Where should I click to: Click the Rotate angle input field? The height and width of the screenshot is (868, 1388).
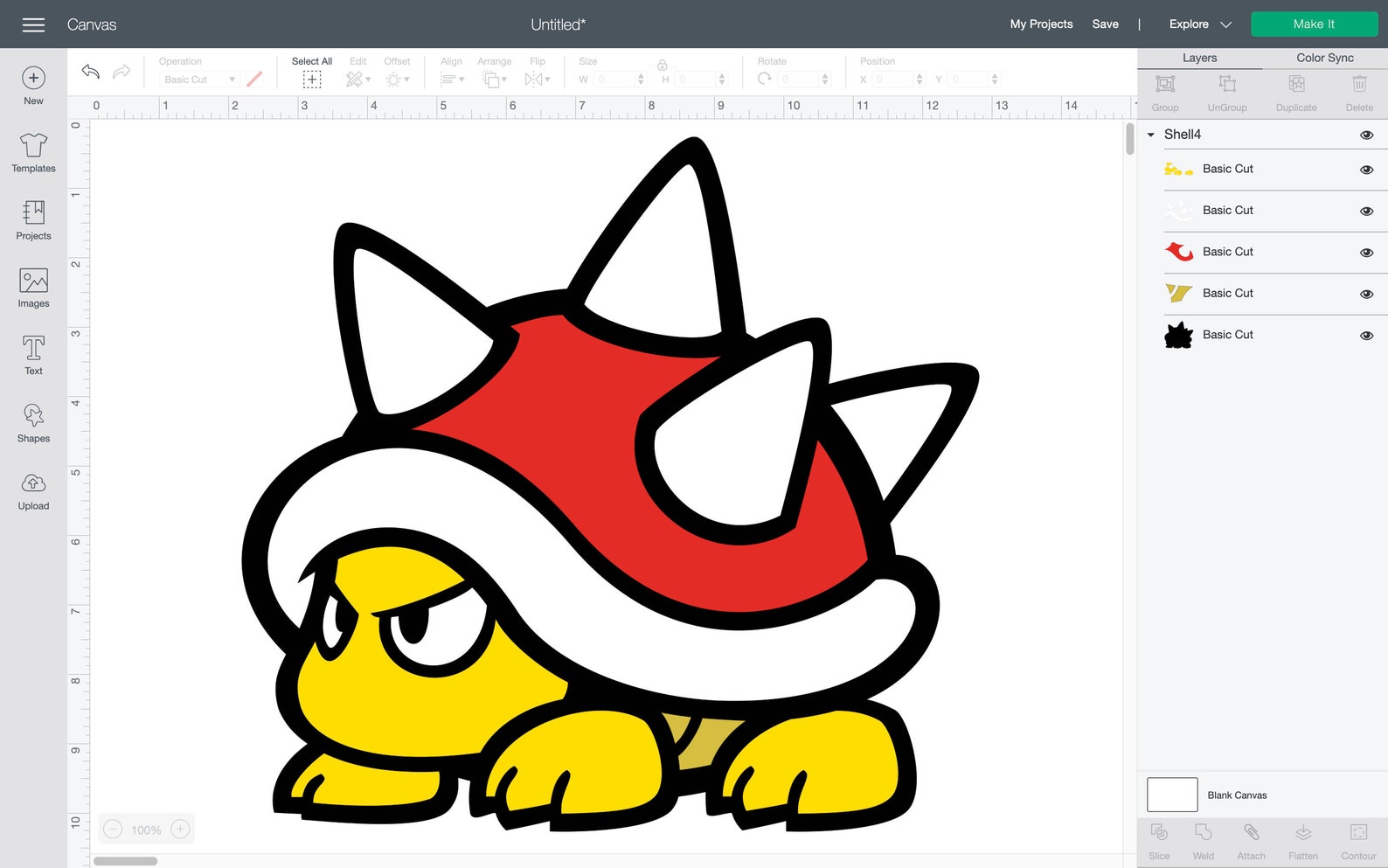click(799, 80)
